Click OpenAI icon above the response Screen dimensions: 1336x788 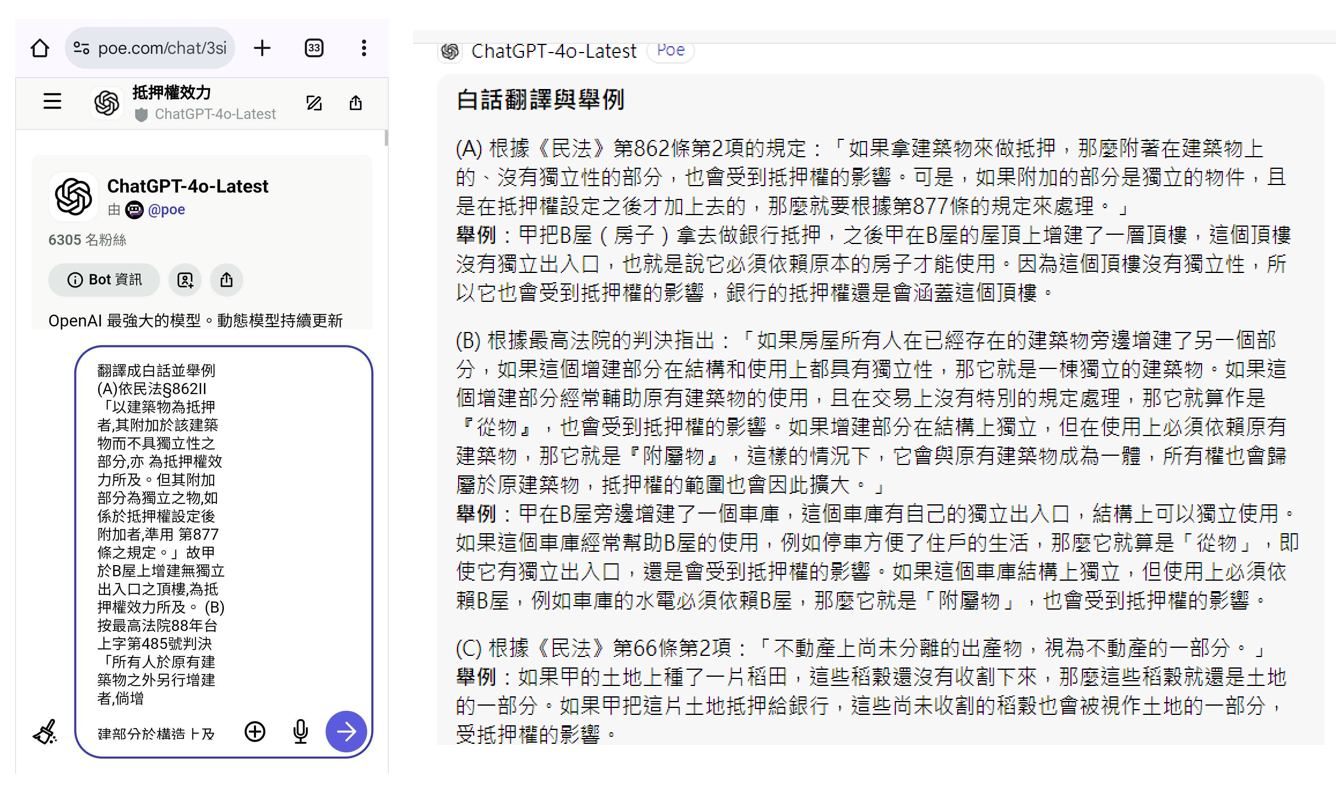tap(450, 51)
